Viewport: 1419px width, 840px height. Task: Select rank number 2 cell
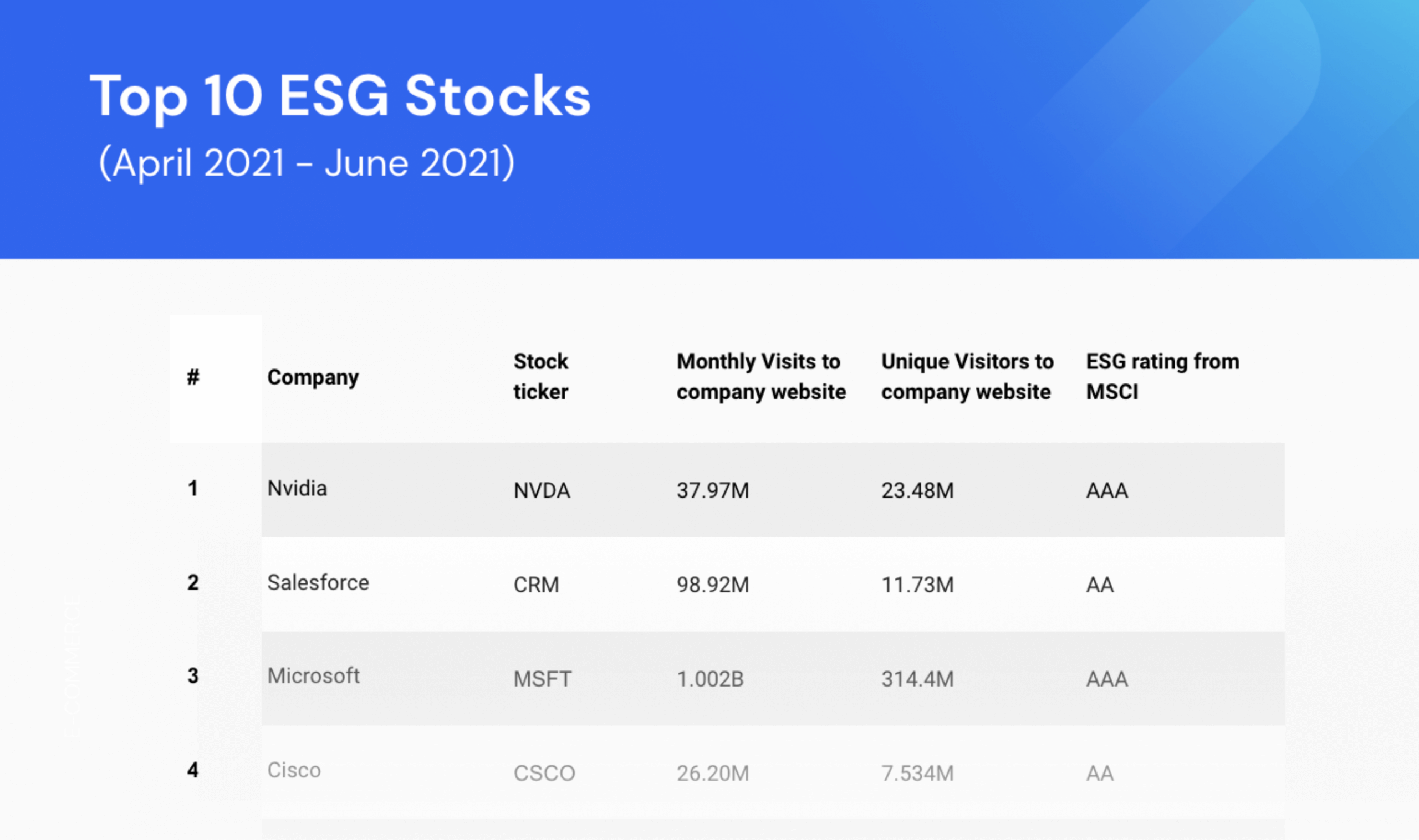193,582
